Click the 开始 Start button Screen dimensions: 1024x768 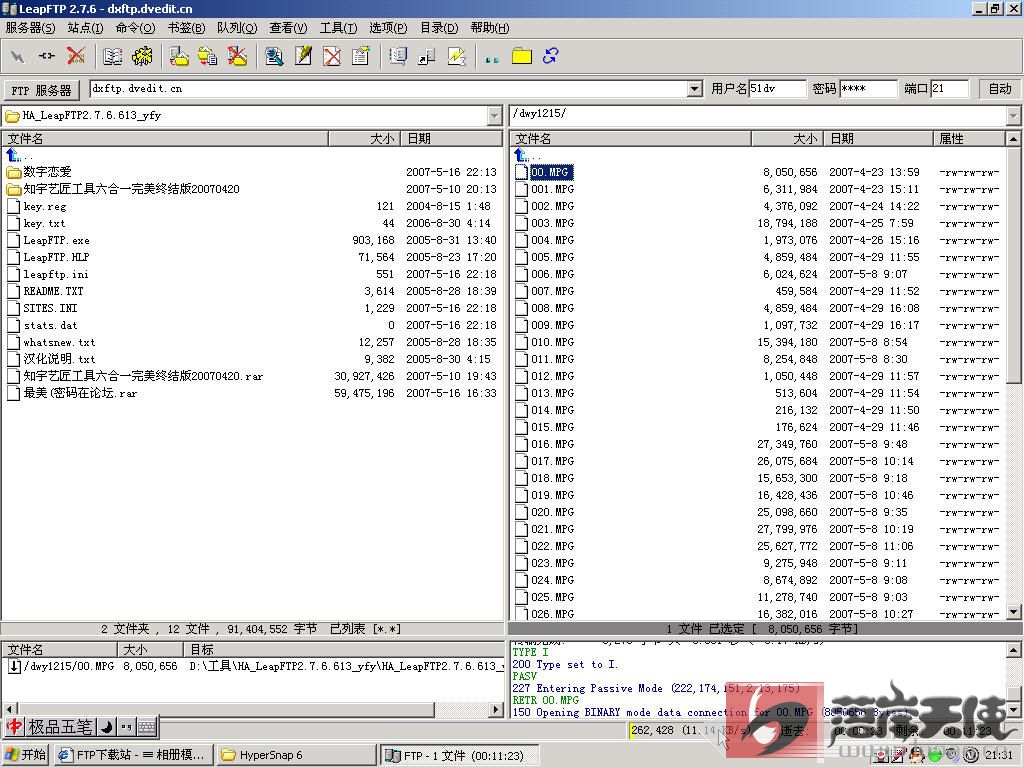click(x=26, y=755)
